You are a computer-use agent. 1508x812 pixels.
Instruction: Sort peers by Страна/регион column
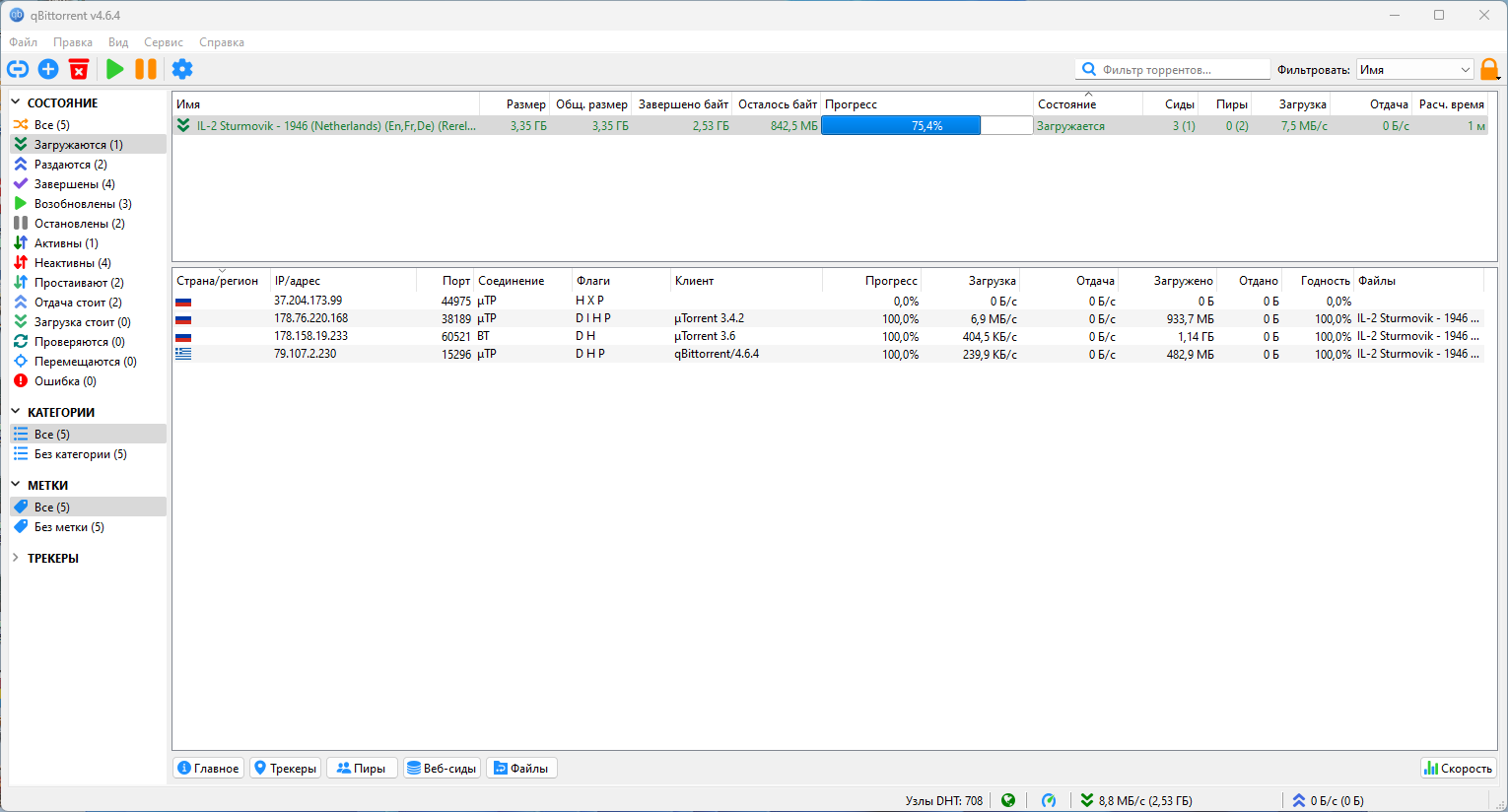221,281
